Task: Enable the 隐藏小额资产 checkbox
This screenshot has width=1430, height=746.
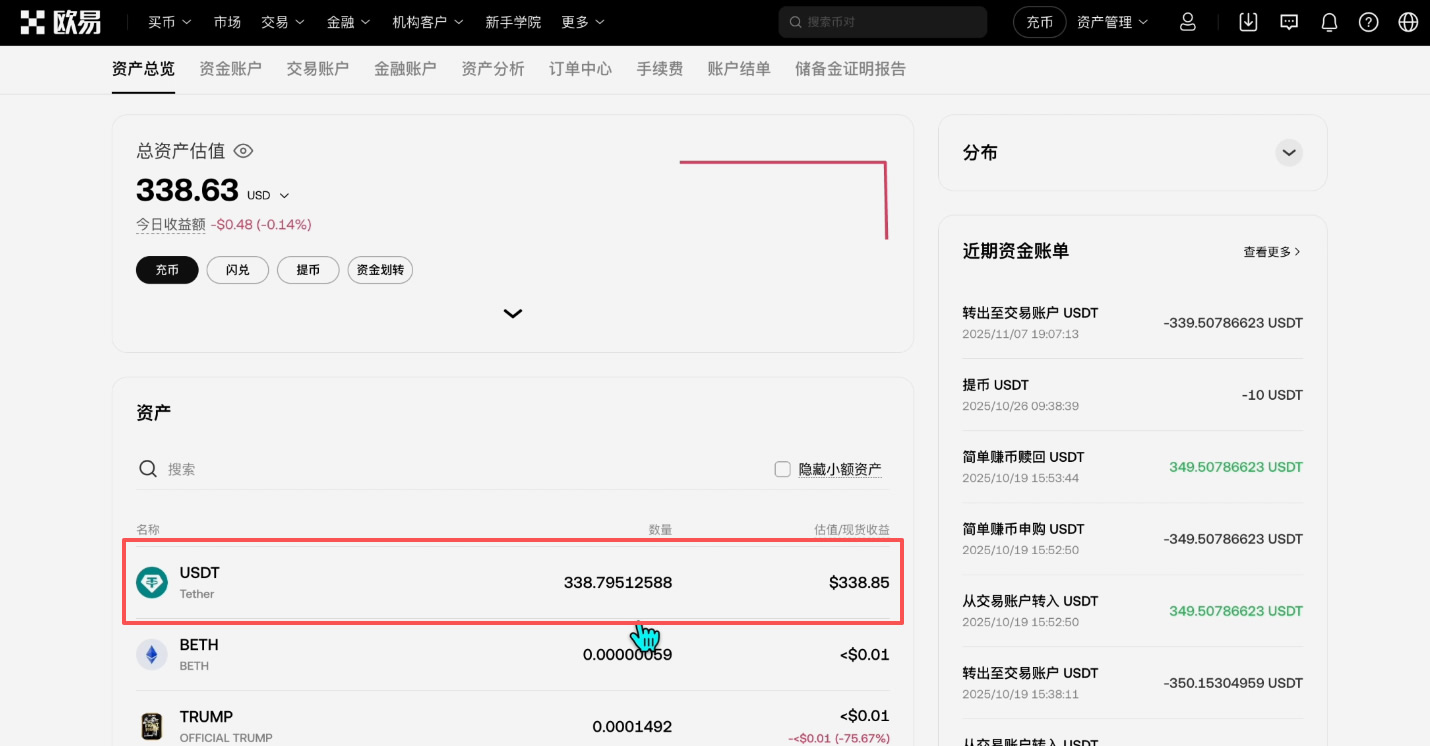Action: coord(782,468)
